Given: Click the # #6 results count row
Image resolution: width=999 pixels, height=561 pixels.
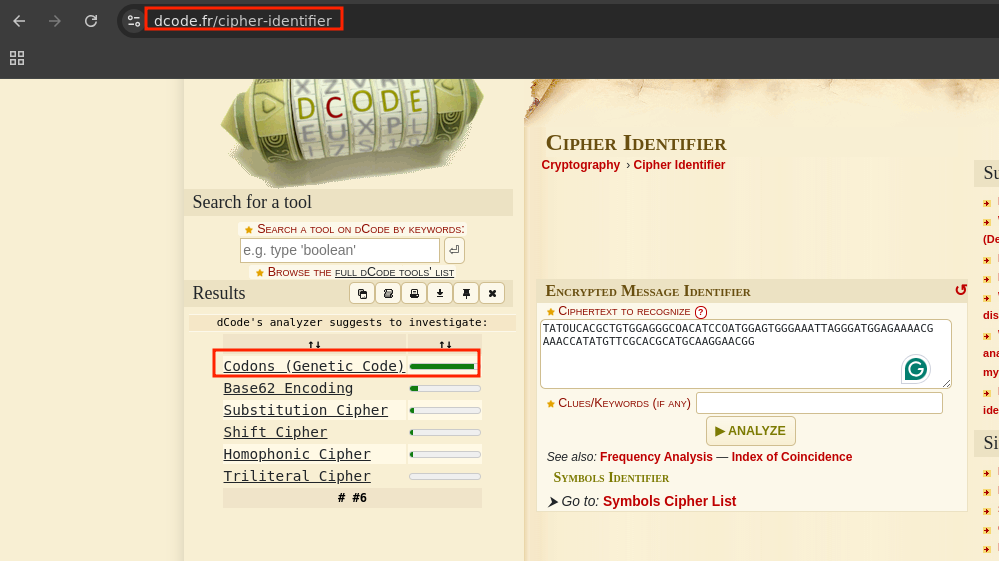Looking at the screenshot, I should click(352, 498).
